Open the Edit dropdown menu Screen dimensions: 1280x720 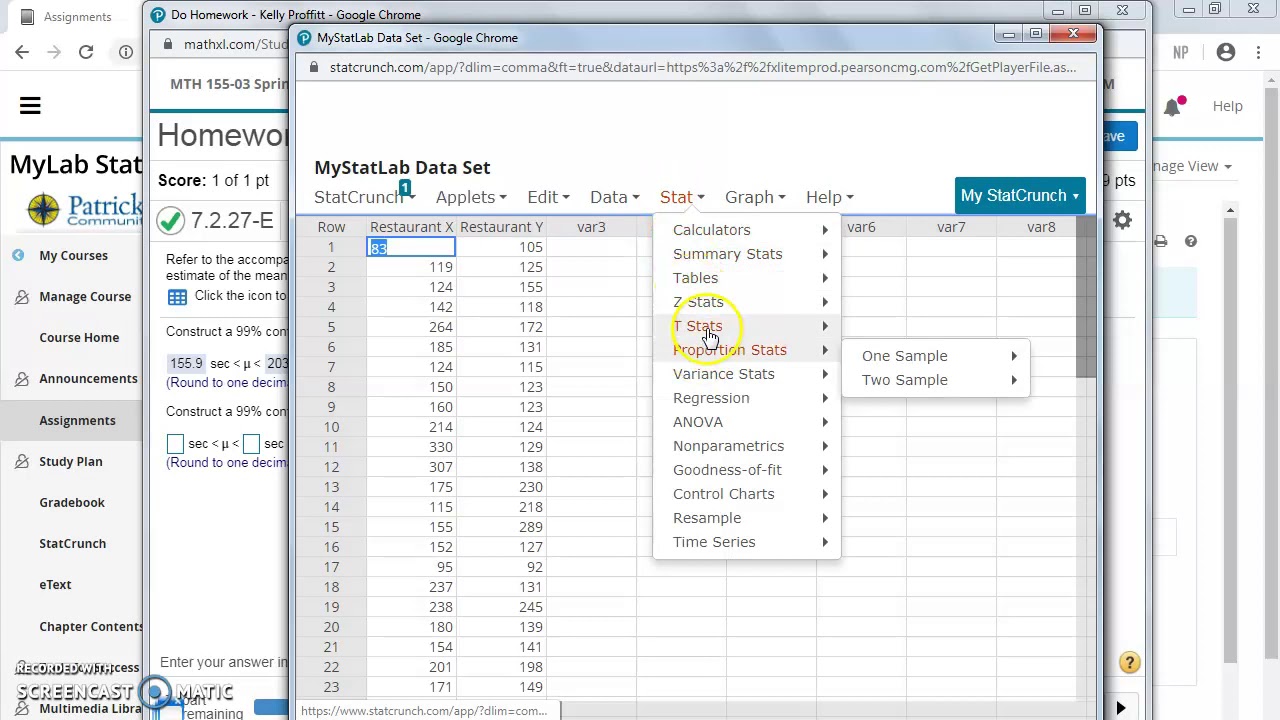coord(548,197)
